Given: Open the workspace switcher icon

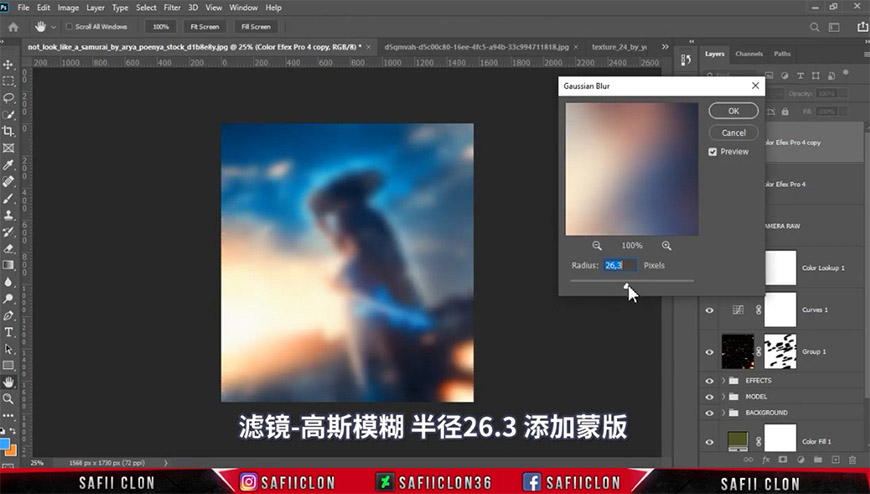Looking at the screenshot, I should pyautogui.click(x=834, y=27).
